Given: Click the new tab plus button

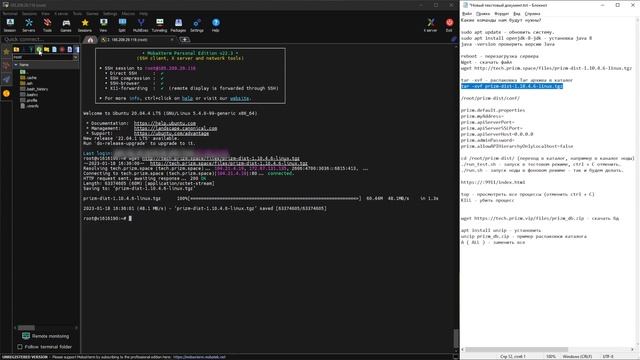Looking at the screenshot, I should click(x=184, y=40).
